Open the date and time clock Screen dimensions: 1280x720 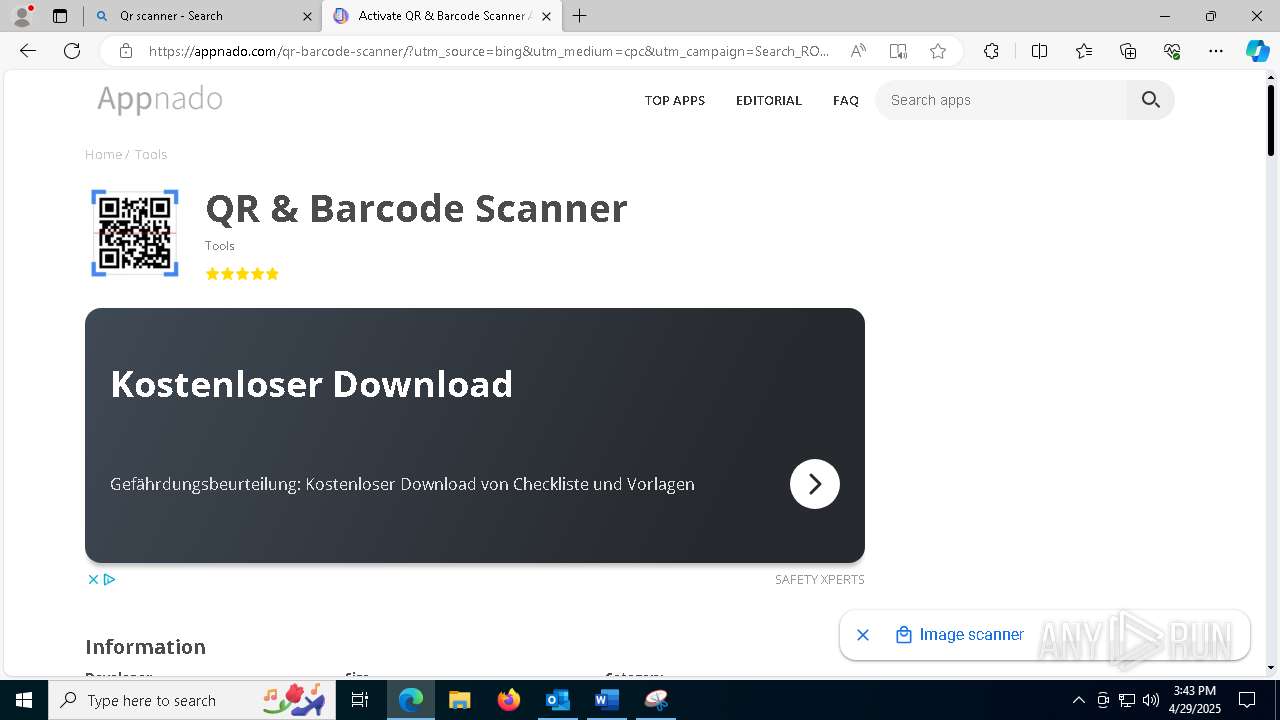1194,700
